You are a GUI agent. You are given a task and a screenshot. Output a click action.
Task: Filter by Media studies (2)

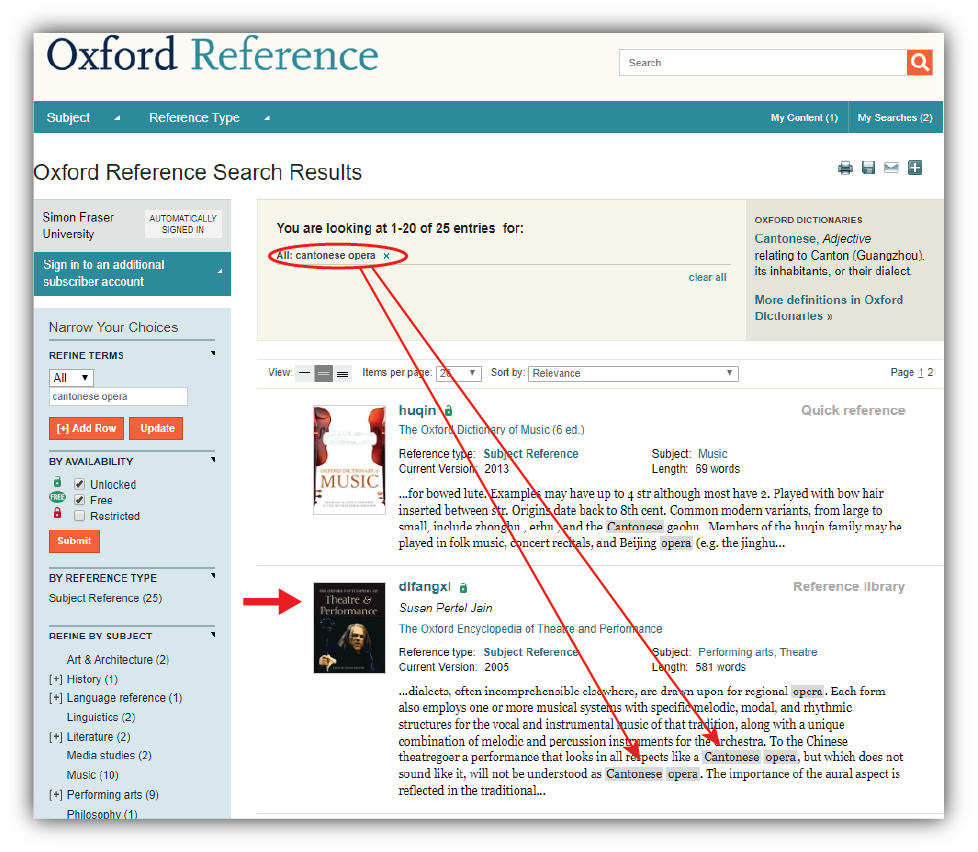coord(109,755)
